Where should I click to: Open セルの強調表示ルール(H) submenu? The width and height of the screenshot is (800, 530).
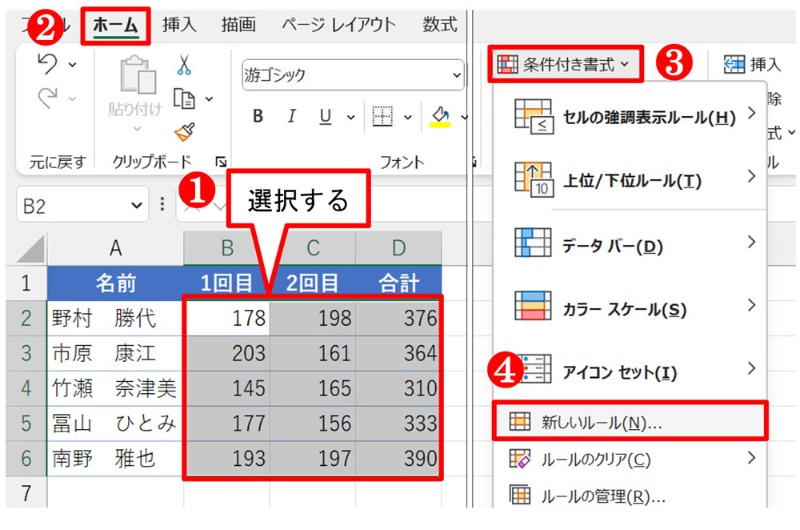(x=630, y=117)
